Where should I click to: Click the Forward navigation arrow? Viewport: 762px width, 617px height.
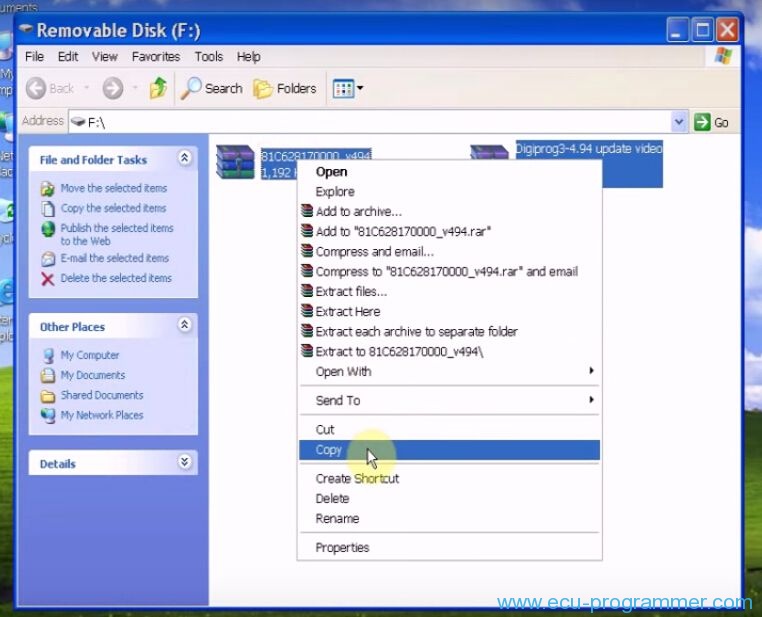click(113, 88)
